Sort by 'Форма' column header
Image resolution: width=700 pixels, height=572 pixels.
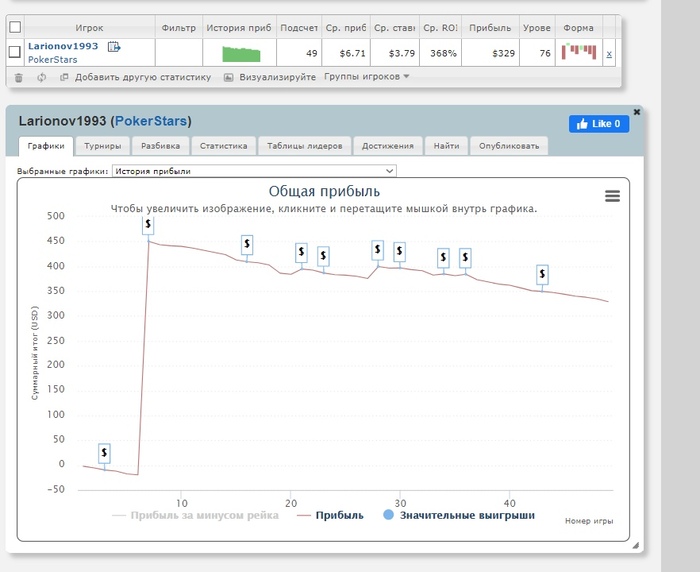point(579,28)
